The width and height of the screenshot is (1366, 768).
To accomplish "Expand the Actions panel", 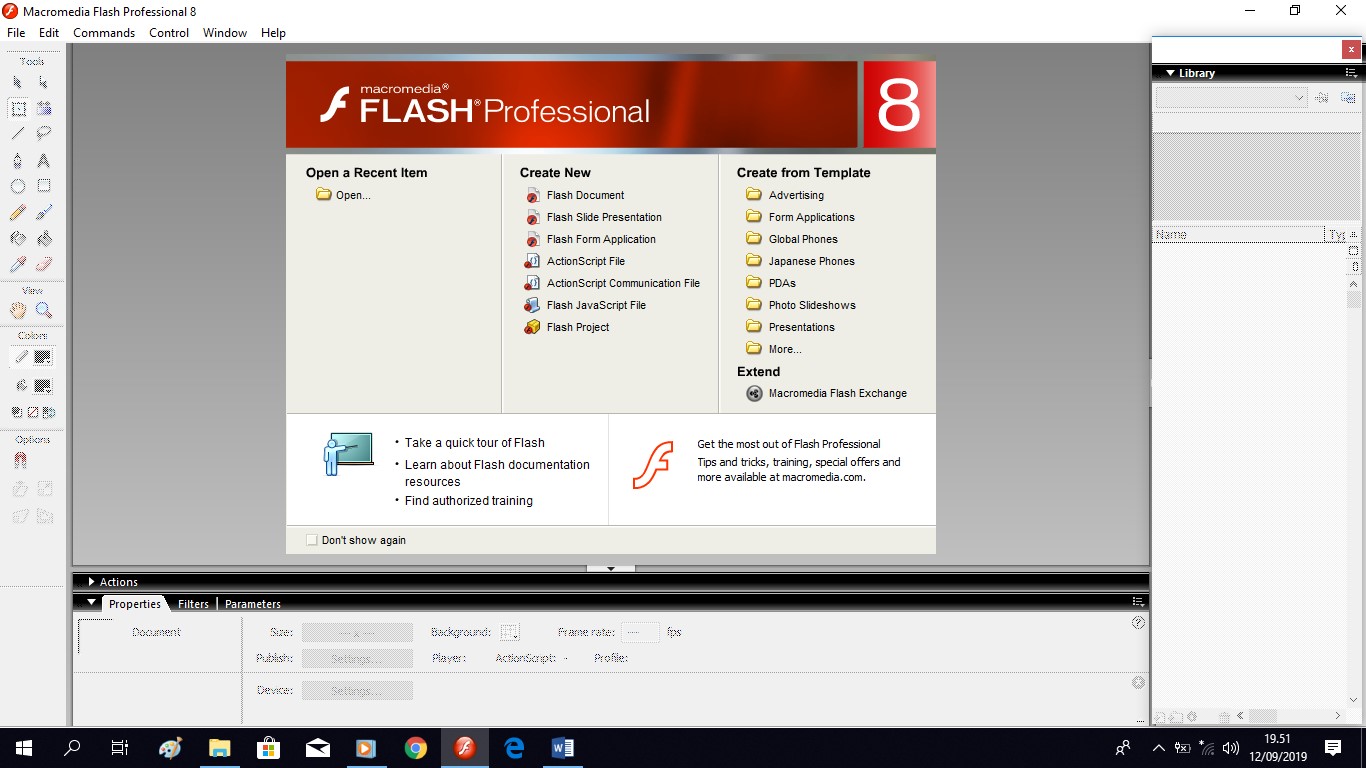I will 91,582.
